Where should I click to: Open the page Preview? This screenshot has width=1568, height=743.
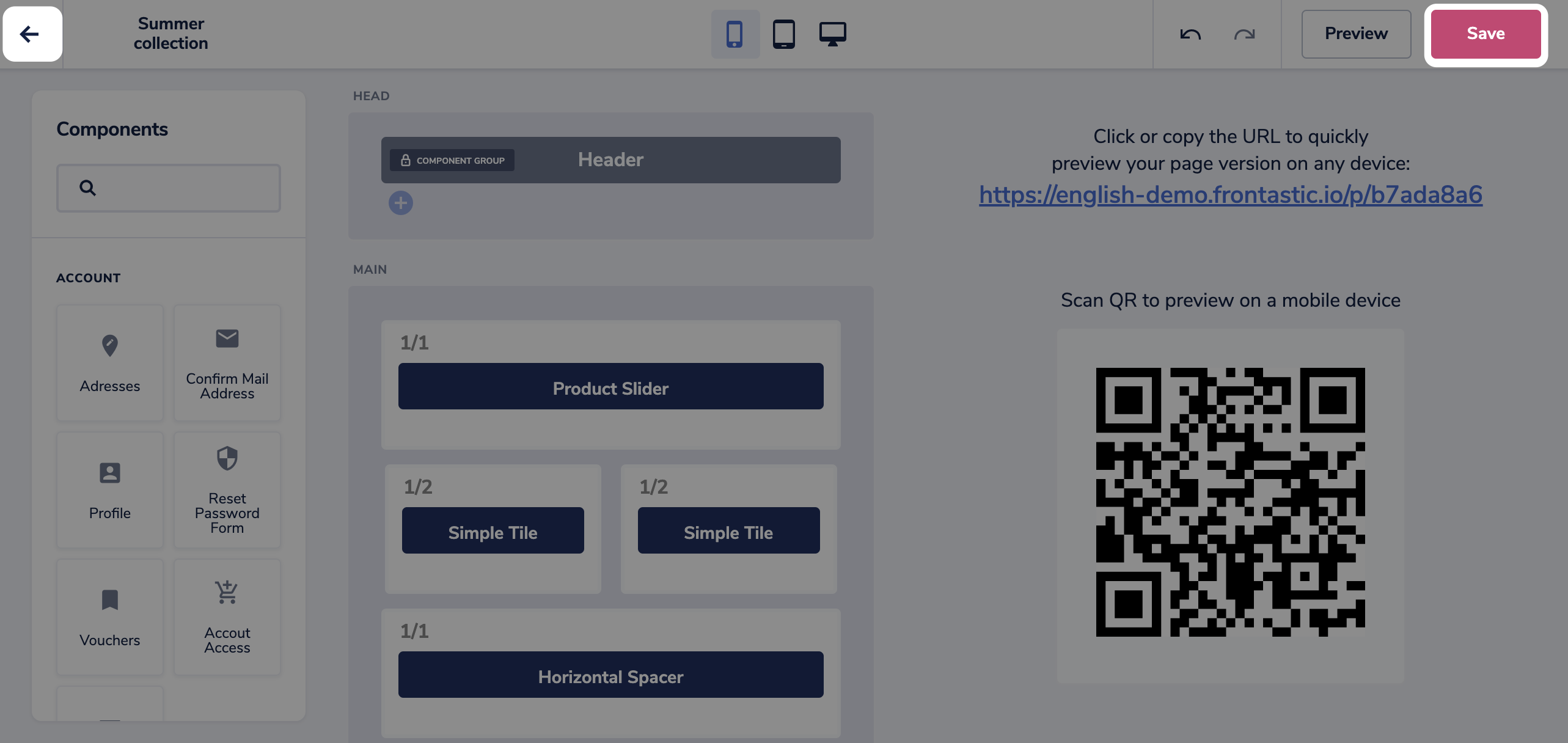[x=1356, y=34]
